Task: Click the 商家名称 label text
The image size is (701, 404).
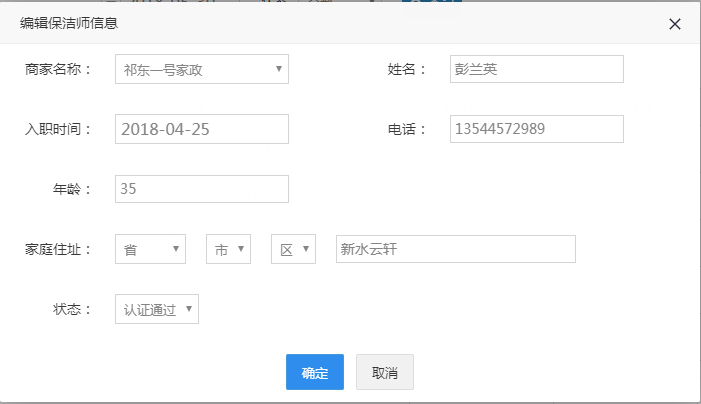Action: tap(58, 69)
